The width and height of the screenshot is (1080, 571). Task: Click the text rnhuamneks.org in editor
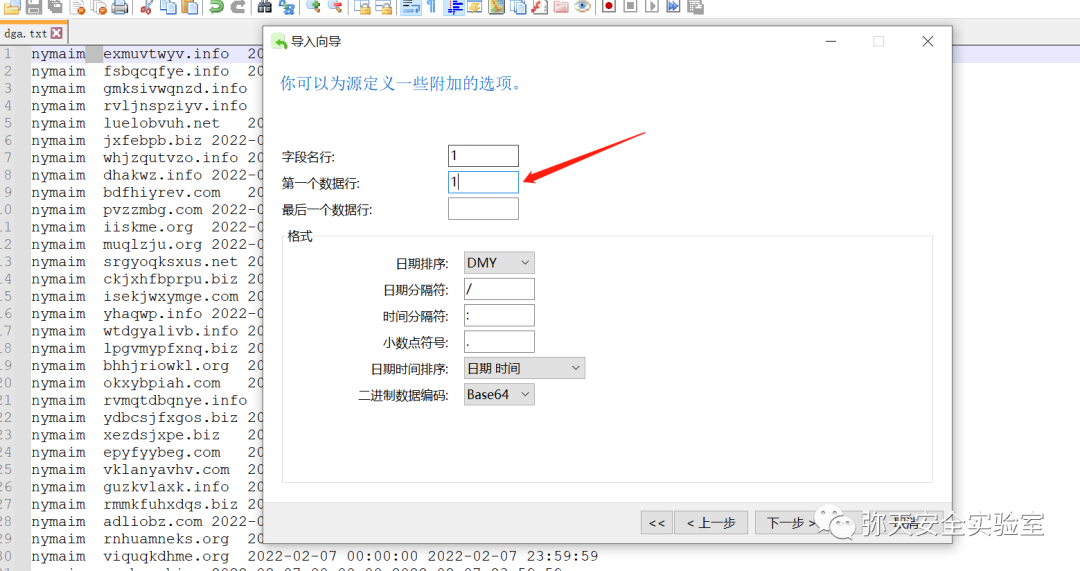(166, 539)
